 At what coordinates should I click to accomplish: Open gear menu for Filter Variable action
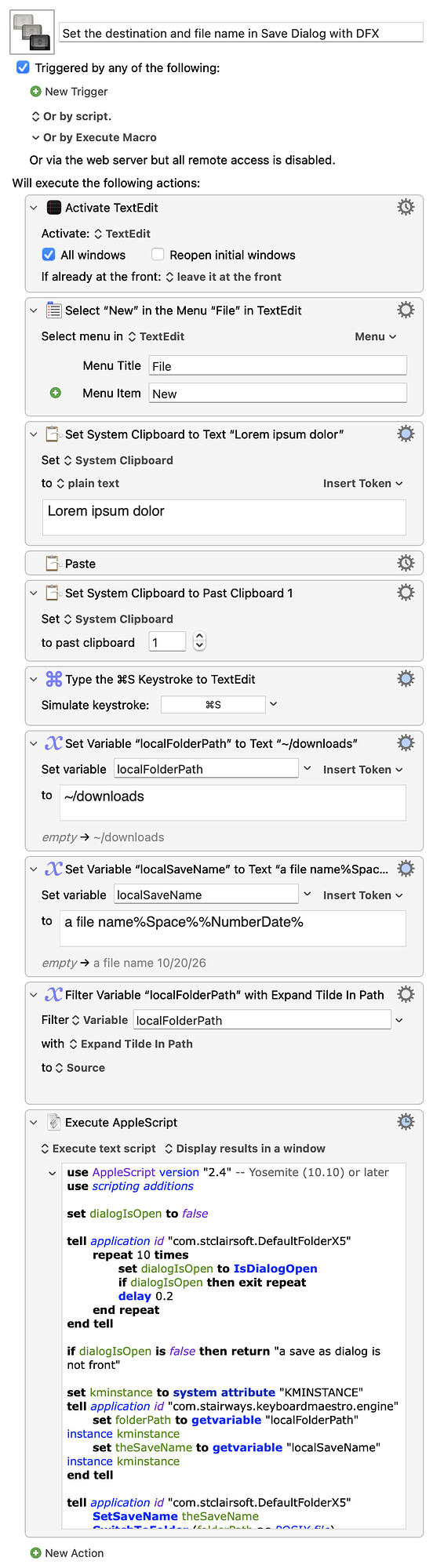(406, 994)
